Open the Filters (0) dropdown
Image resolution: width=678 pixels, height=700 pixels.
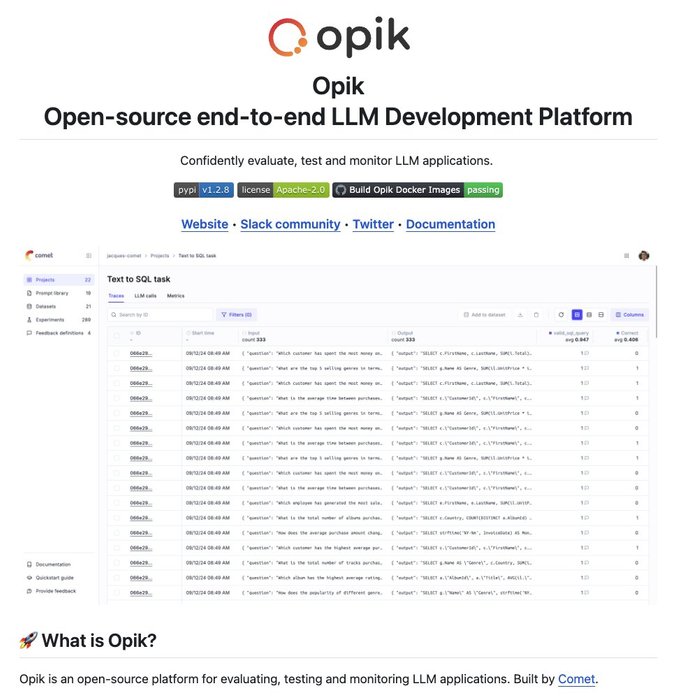pos(237,315)
